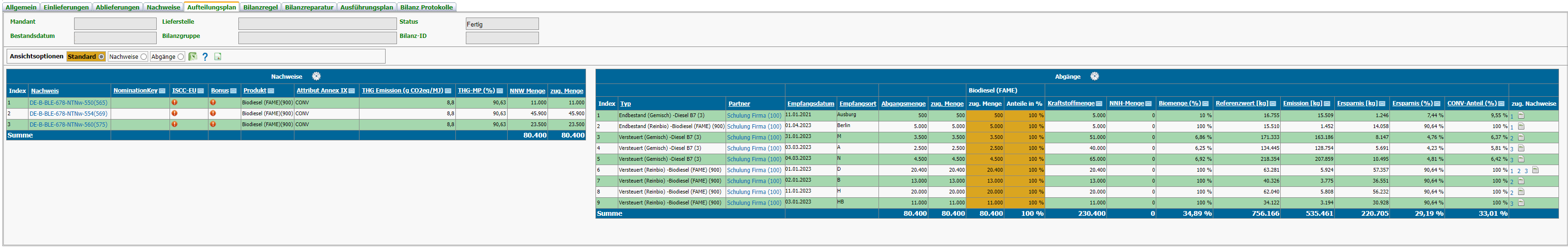Click the Status field showing Fertig
Image resolution: width=1568 pixels, height=249 pixels.
tap(501, 24)
